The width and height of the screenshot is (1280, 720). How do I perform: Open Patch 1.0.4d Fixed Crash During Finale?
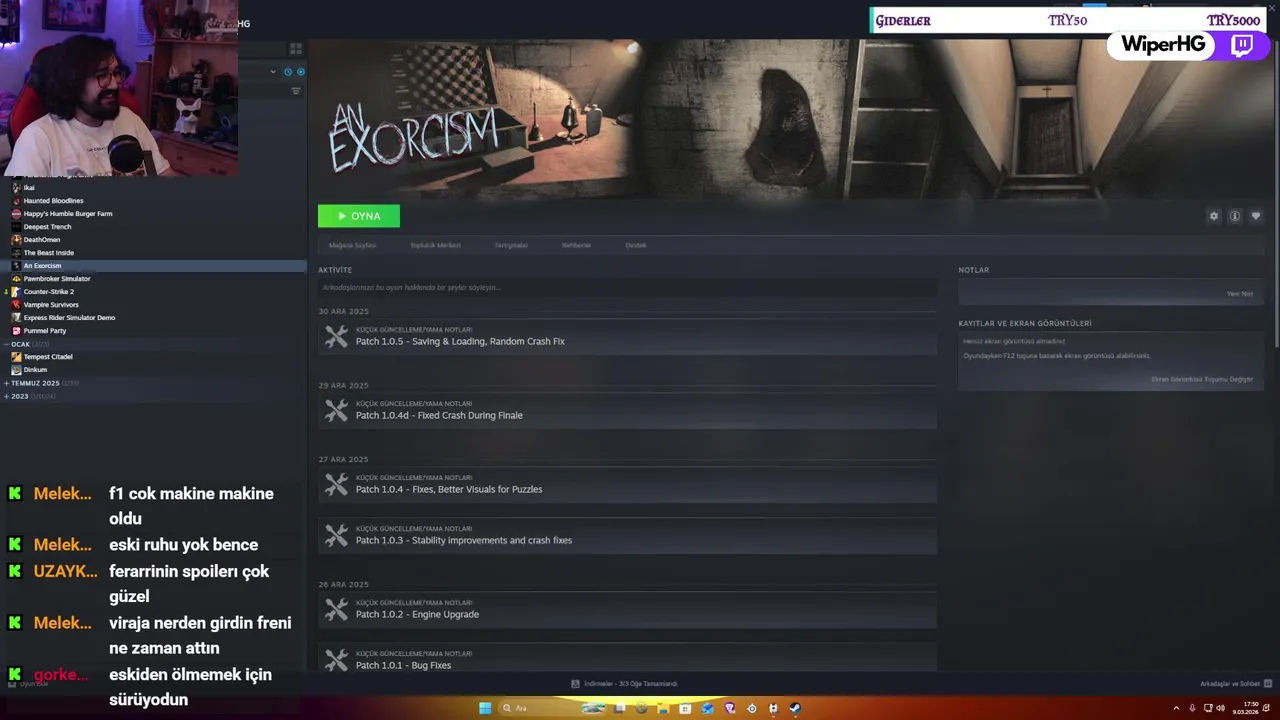click(x=628, y=410)
